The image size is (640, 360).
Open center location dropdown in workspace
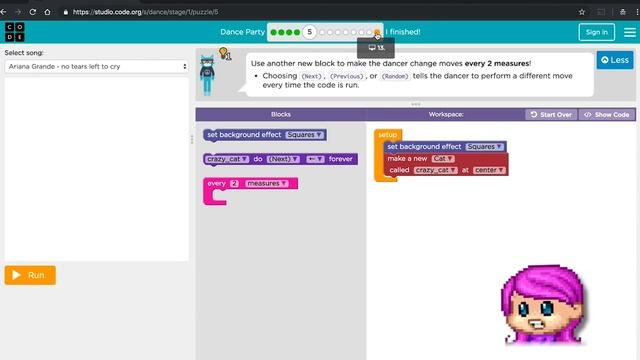pyautogui.click(x=489, y=170)
